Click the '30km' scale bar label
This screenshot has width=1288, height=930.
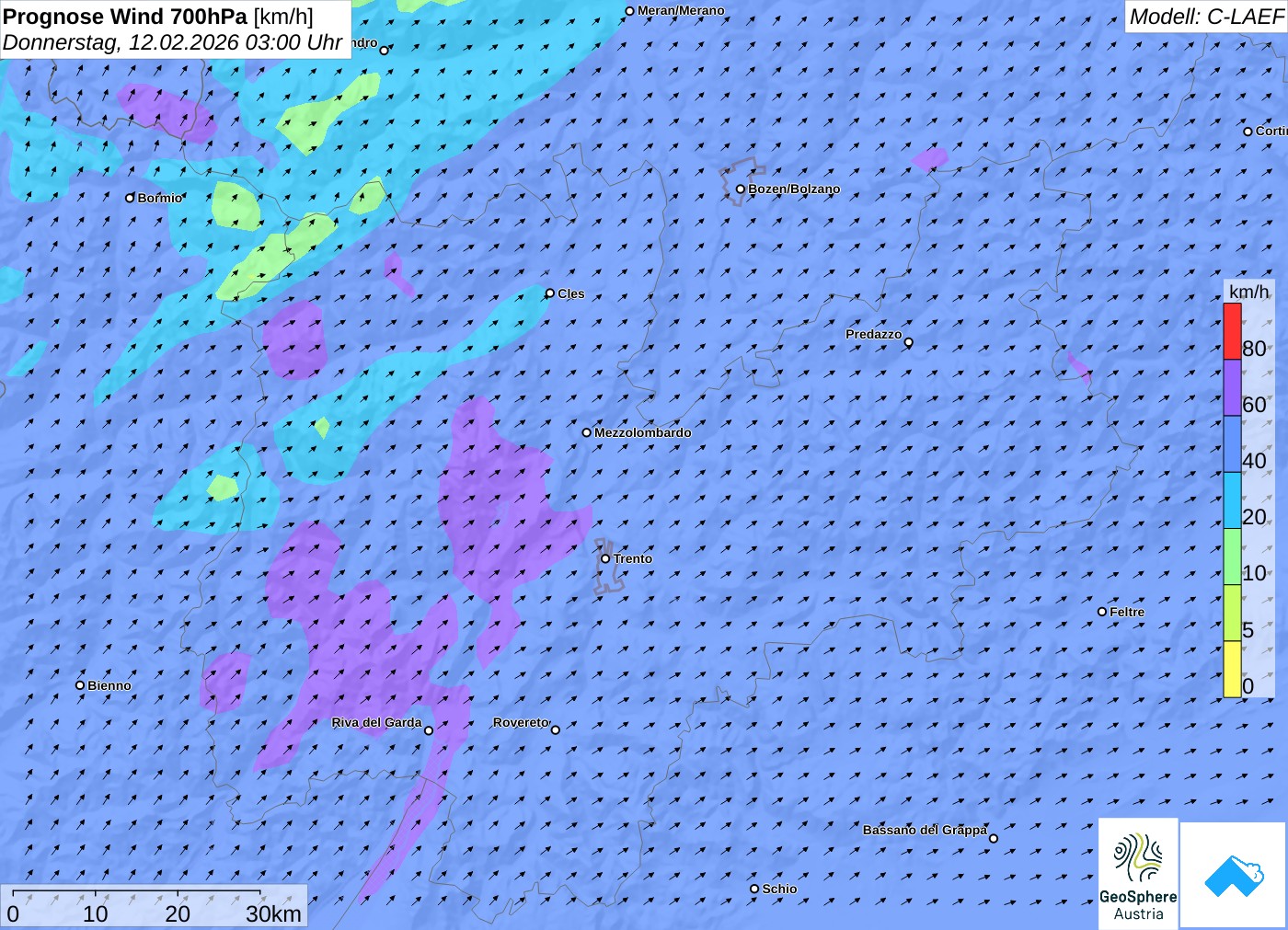coord(273,913)
